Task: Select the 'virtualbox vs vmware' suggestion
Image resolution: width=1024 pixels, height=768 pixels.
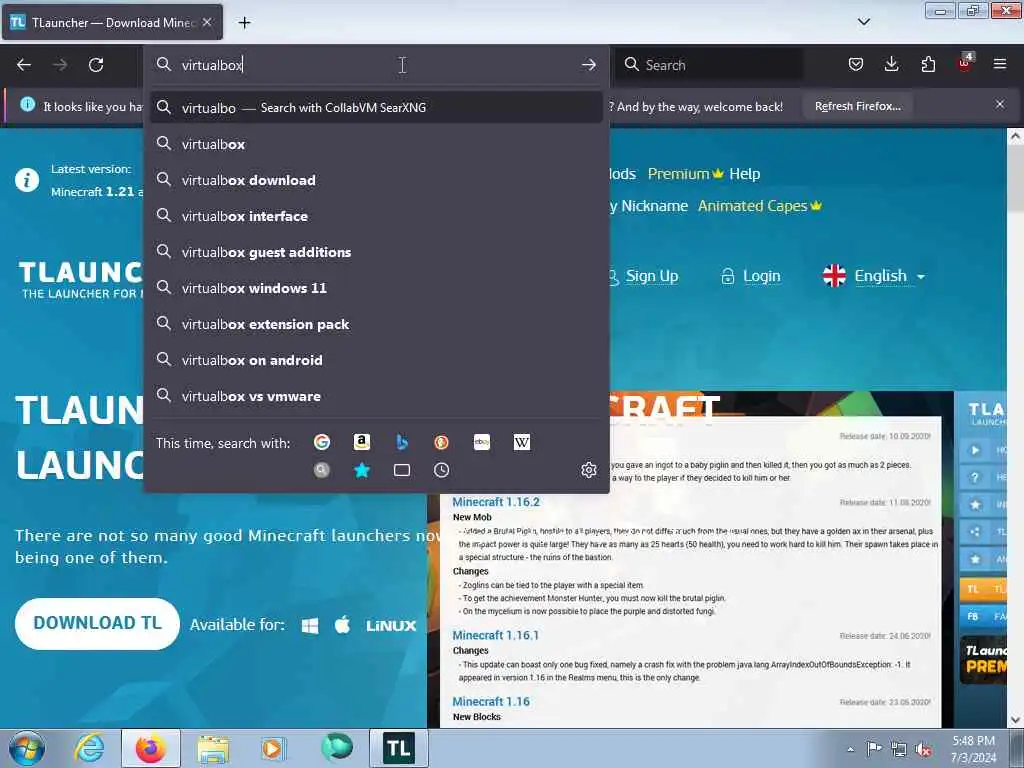Action: (x=376, y=396)
